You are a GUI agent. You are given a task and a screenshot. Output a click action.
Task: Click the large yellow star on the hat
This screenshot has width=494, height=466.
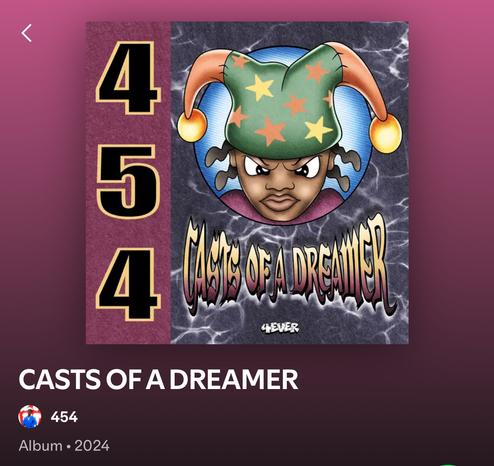point(260,87)
